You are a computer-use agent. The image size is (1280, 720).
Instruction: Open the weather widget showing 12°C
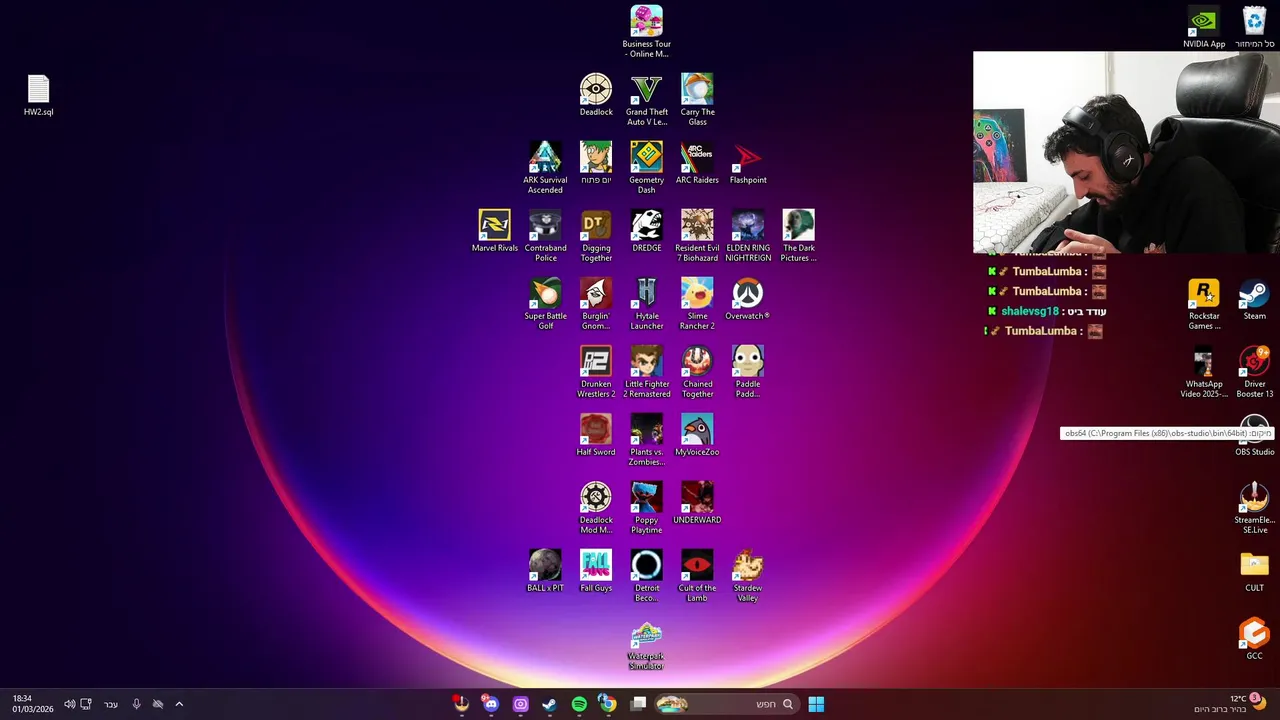click(1229, 704)
